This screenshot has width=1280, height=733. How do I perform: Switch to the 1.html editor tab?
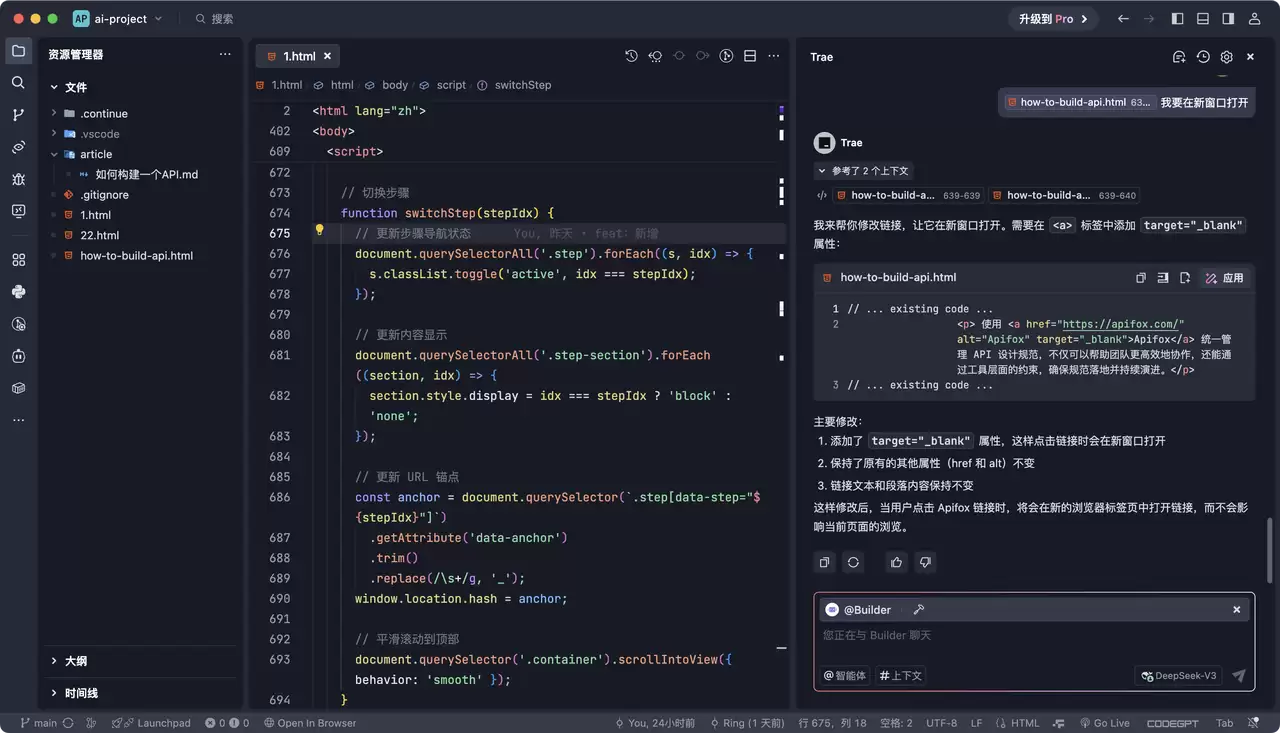[299, 57]
